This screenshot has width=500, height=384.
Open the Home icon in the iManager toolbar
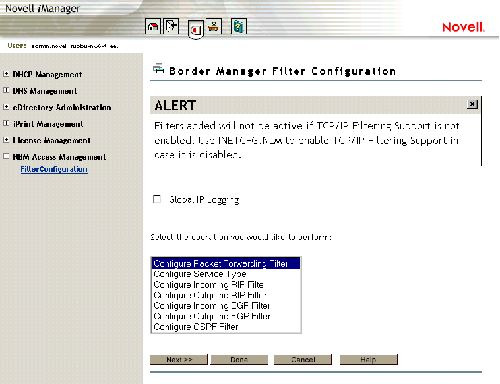(x=153, y=26)
